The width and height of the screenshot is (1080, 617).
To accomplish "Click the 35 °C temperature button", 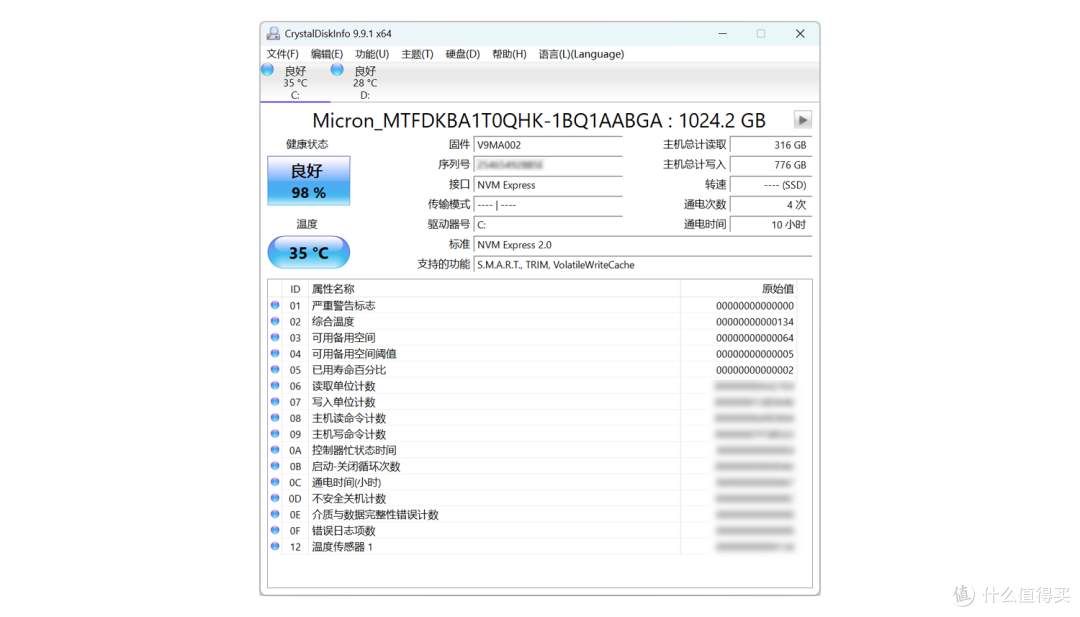I will click(x=309, y=253).
